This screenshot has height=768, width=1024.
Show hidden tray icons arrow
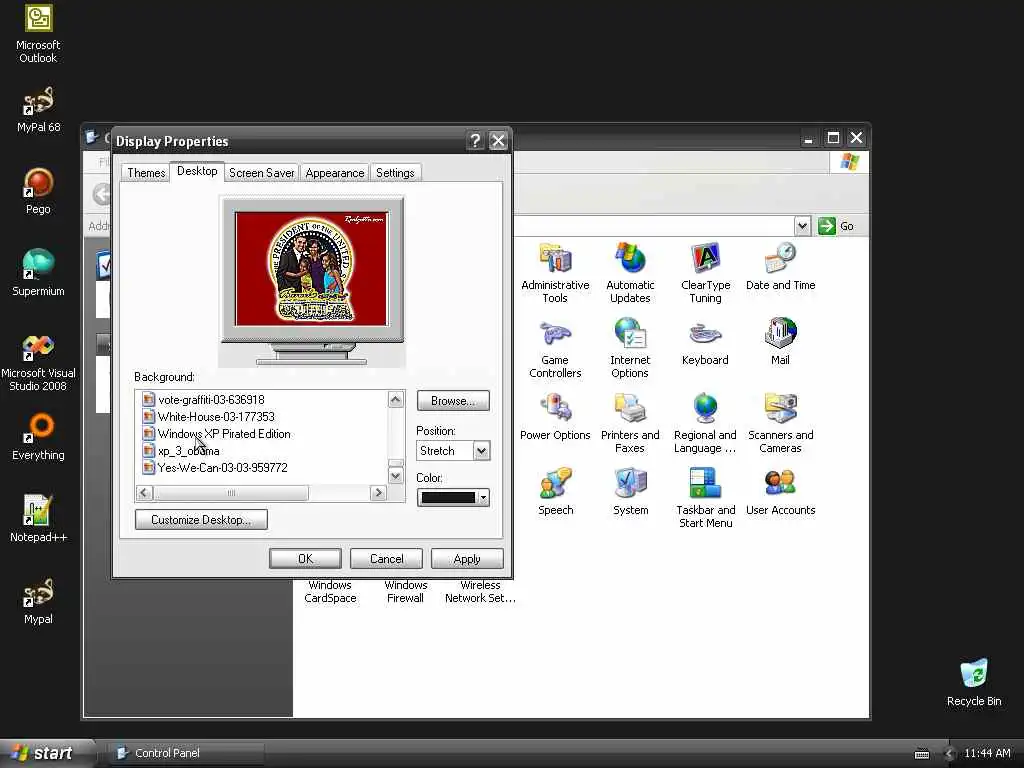click(949, 754)
